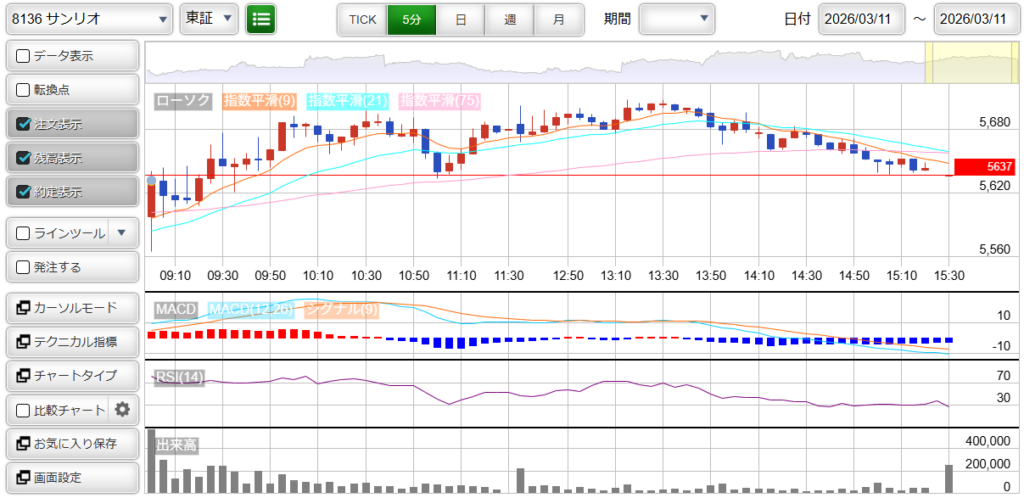Viewport: 1024px width, 498px height.
Task: Click the ローソク candlestick legend label
Action: coord(184,100)
